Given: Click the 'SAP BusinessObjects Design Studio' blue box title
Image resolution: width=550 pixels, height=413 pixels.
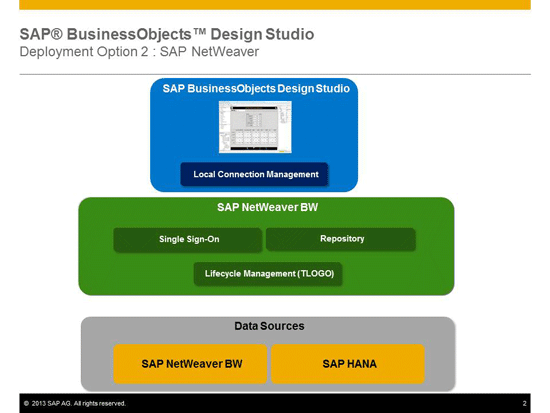Looking at the screenshot, I should point(256,88).
